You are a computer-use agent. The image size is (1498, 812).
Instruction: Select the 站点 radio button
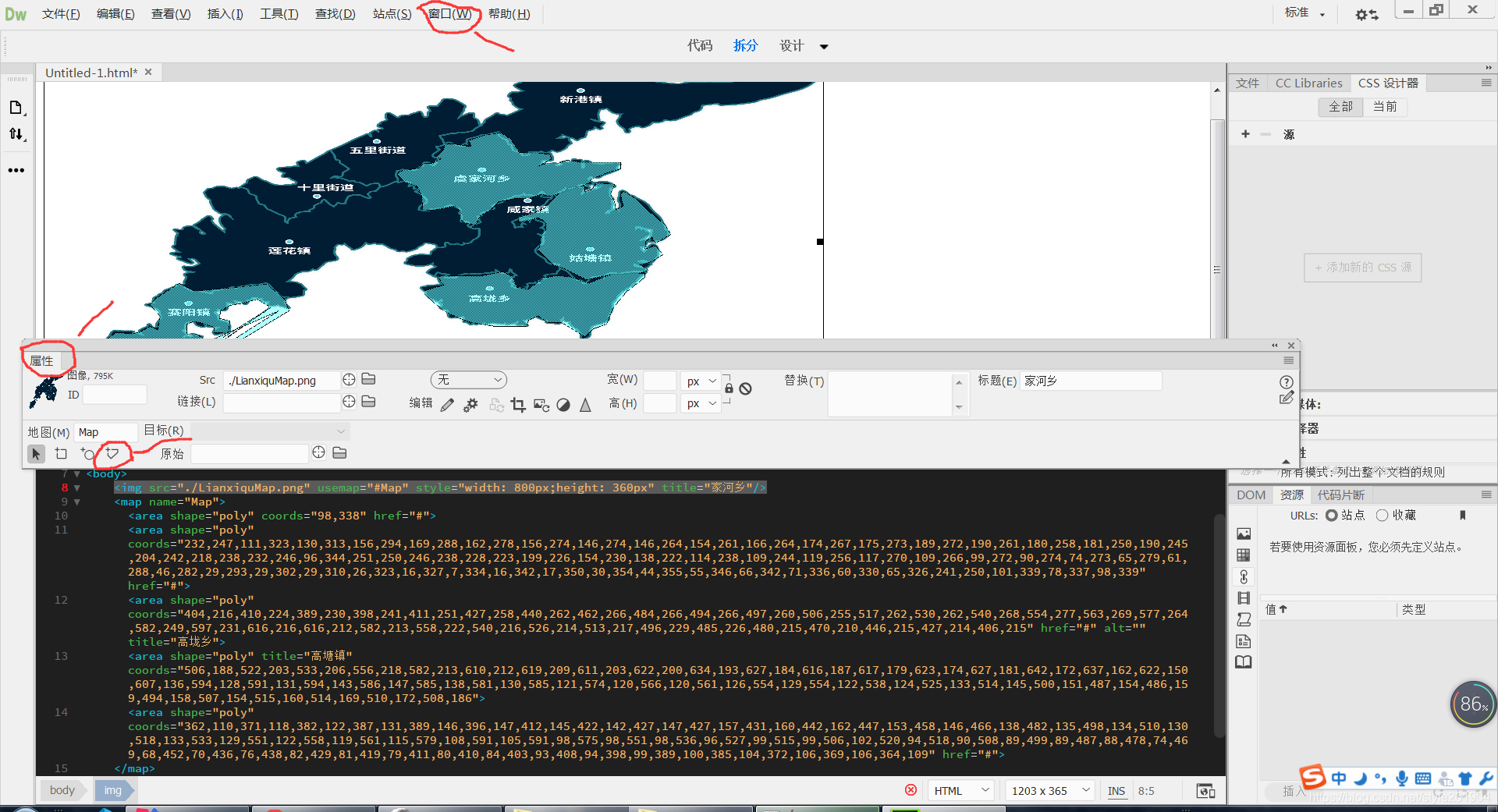1332,515
